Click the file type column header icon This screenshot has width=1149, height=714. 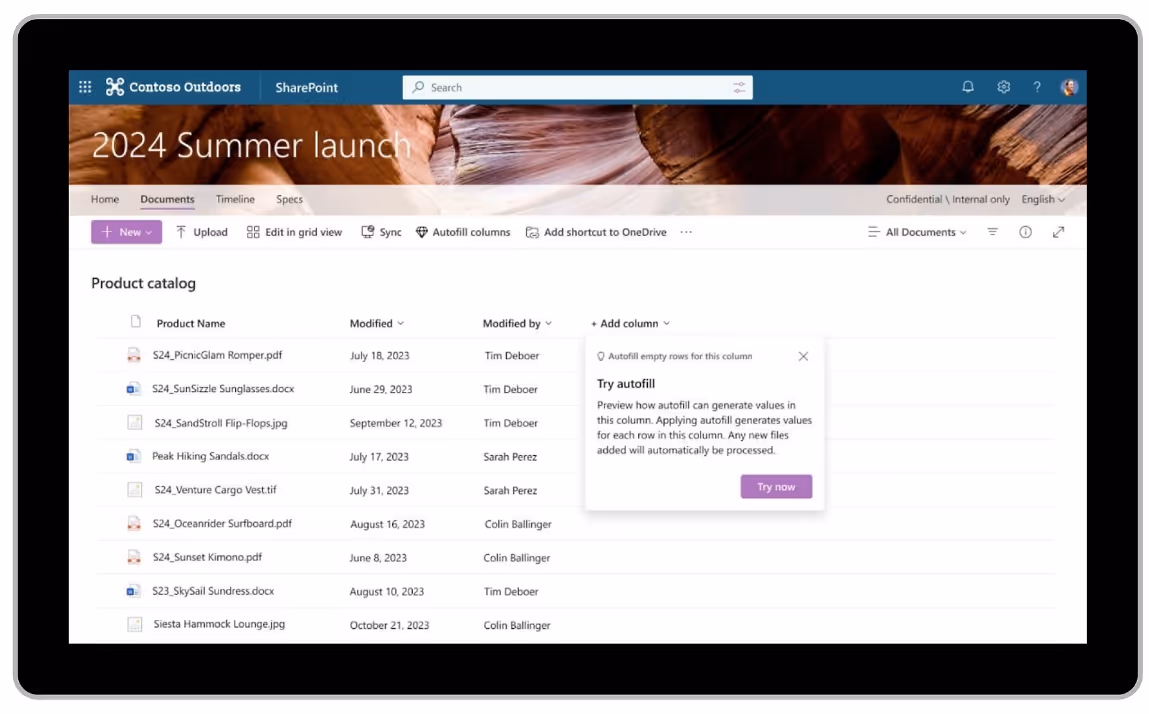[136, 321]
